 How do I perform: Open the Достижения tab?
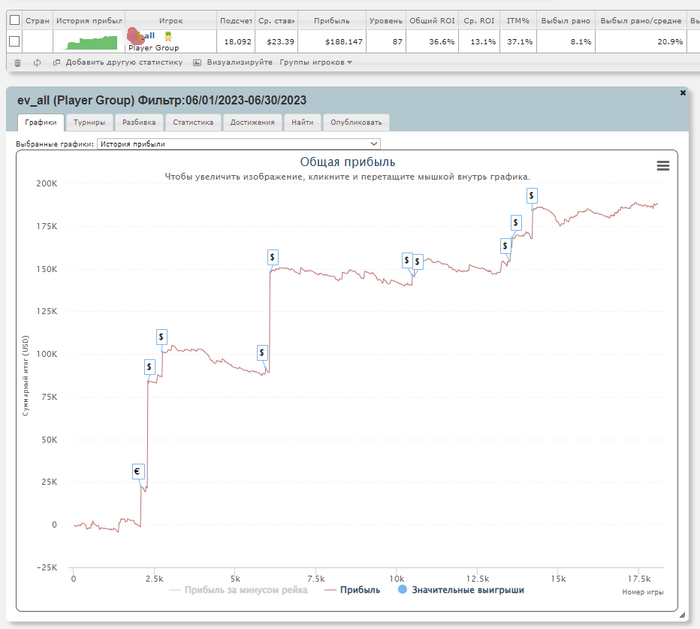[252, 122]
